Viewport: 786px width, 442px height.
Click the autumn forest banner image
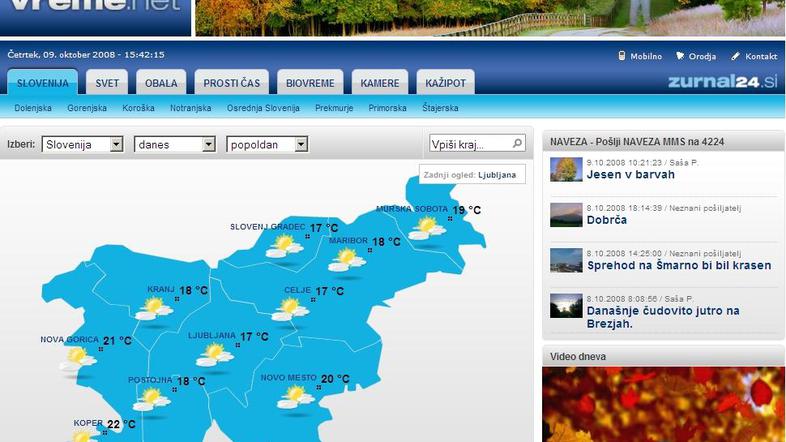point(489,18)
